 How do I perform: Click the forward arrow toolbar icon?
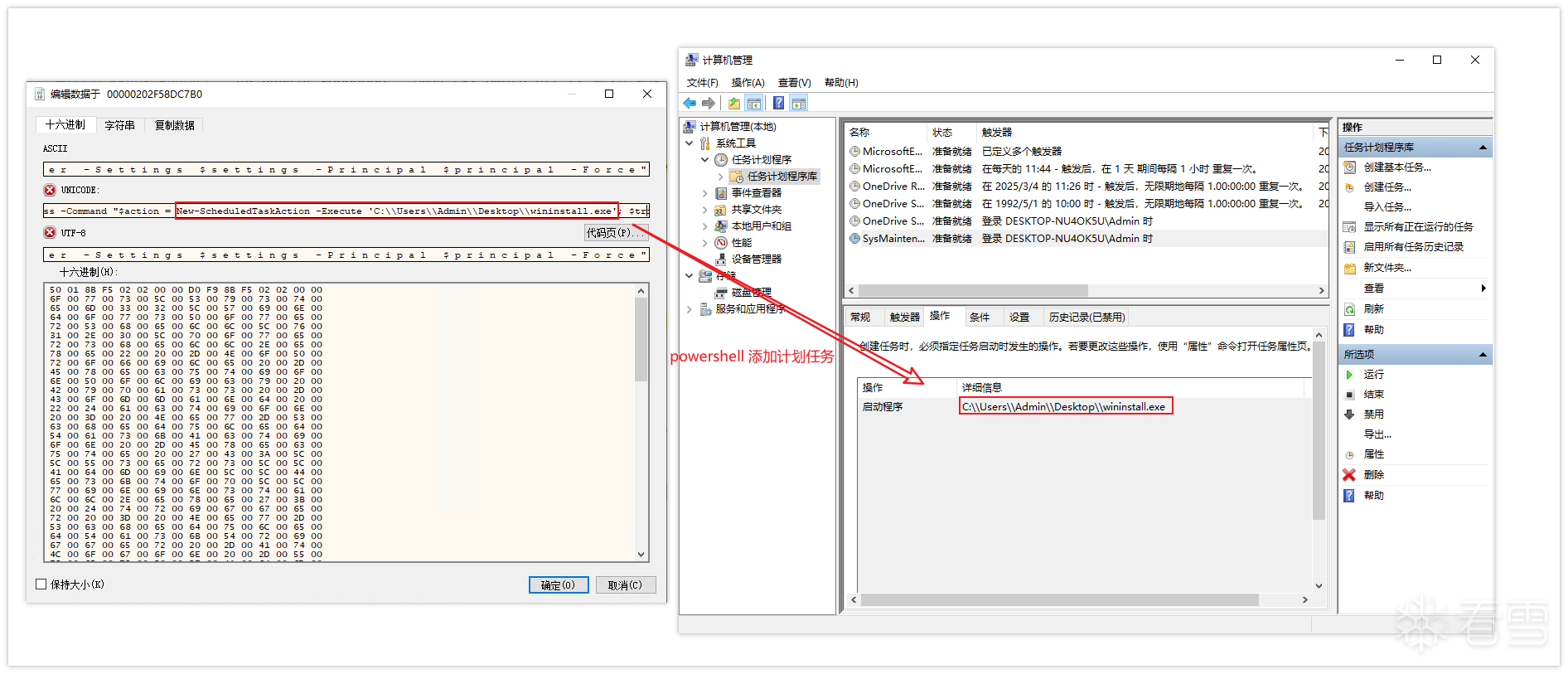pos(709,104)
